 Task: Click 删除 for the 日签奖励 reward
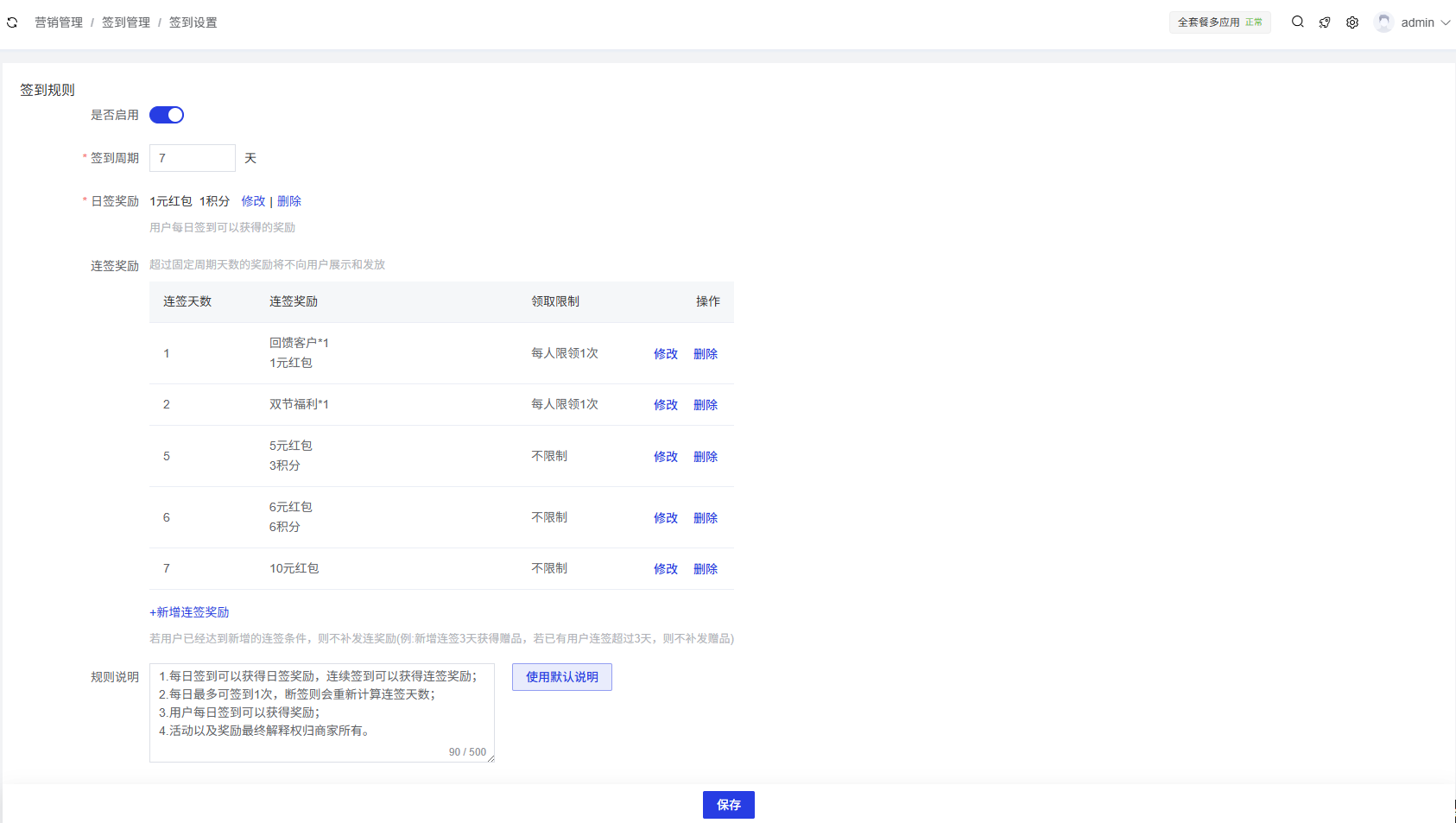(x=289, y=201)
